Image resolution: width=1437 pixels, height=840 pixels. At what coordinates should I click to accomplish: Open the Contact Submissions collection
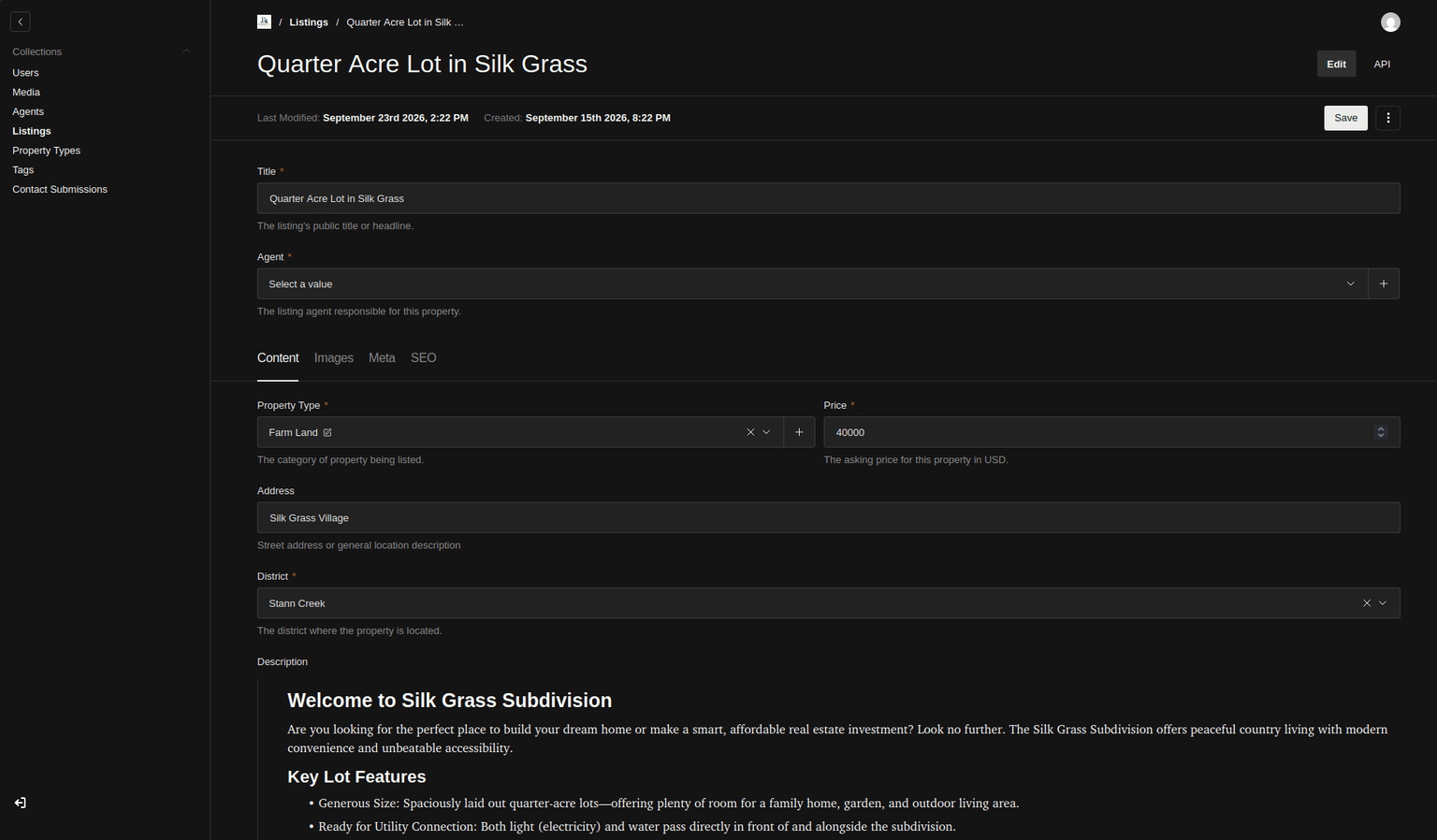[x=60, y=190]
